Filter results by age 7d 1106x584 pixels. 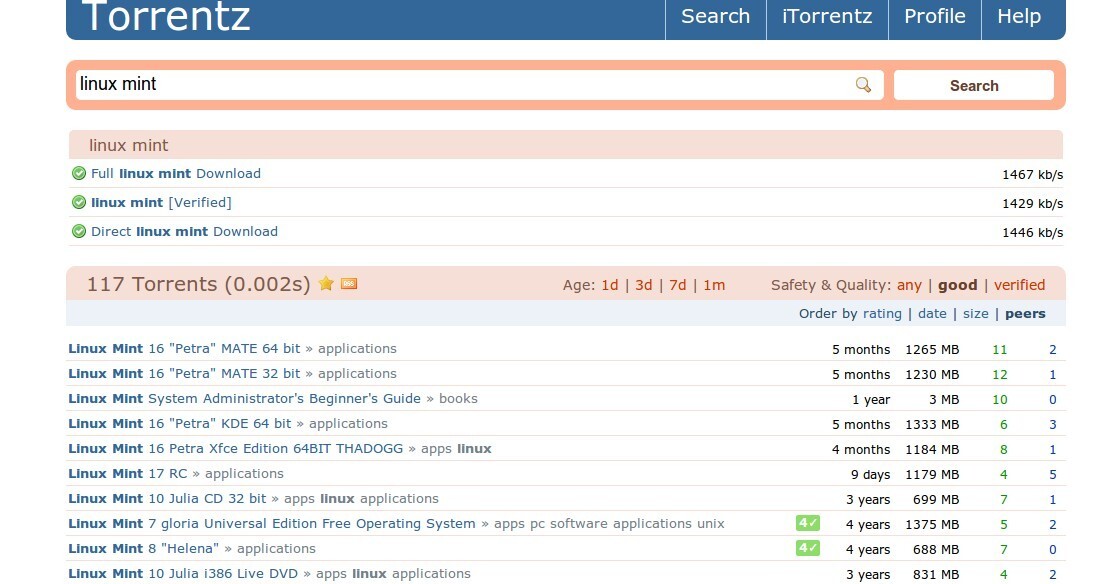click(677, 285)
